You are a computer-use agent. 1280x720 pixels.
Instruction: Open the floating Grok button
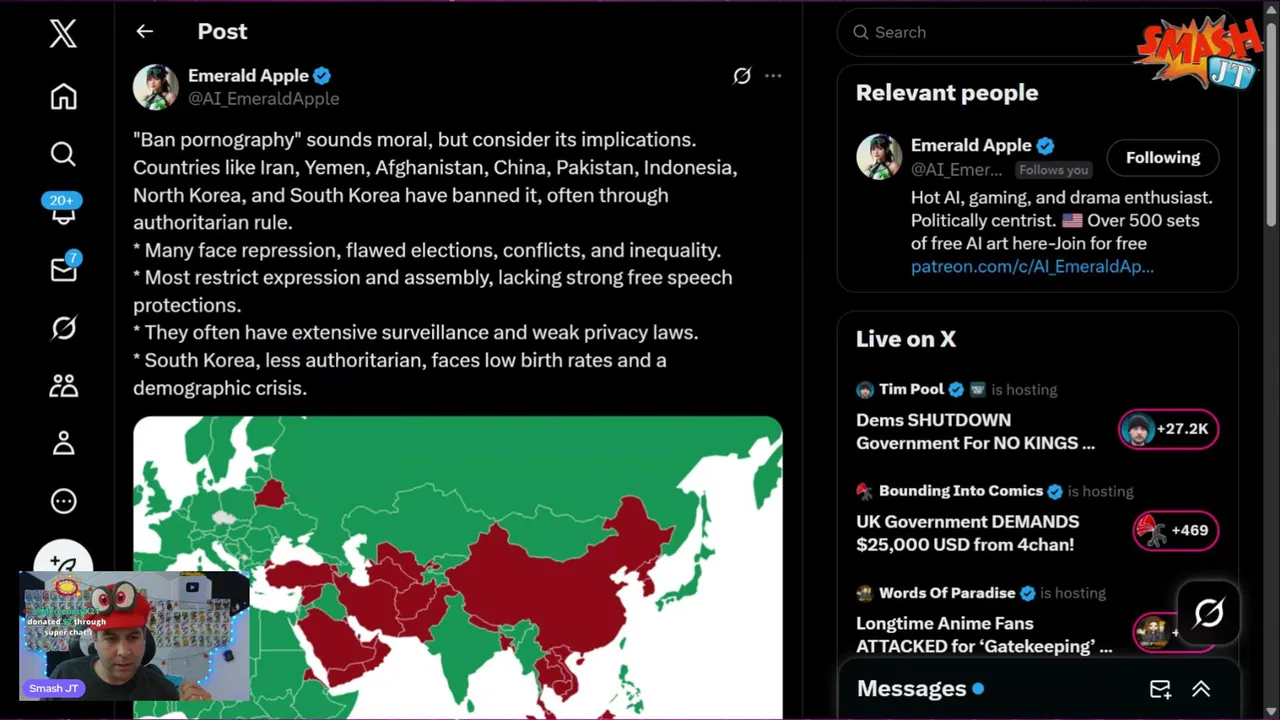point(1208,612)
